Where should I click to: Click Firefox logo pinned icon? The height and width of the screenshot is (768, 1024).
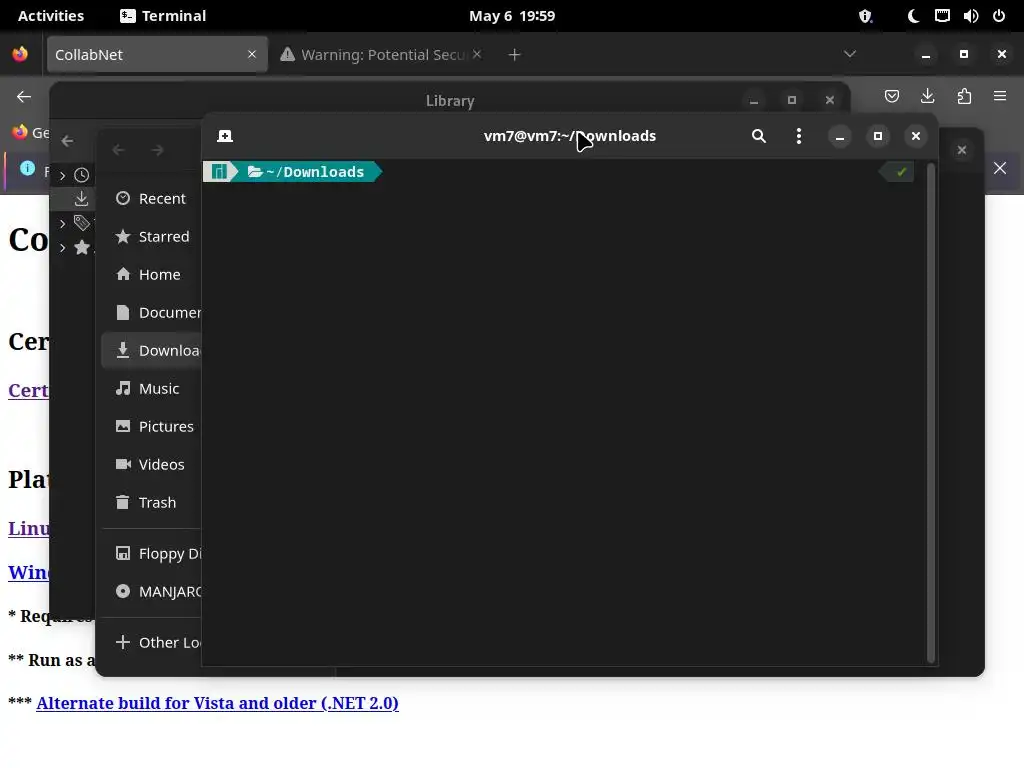pos(20,54)
